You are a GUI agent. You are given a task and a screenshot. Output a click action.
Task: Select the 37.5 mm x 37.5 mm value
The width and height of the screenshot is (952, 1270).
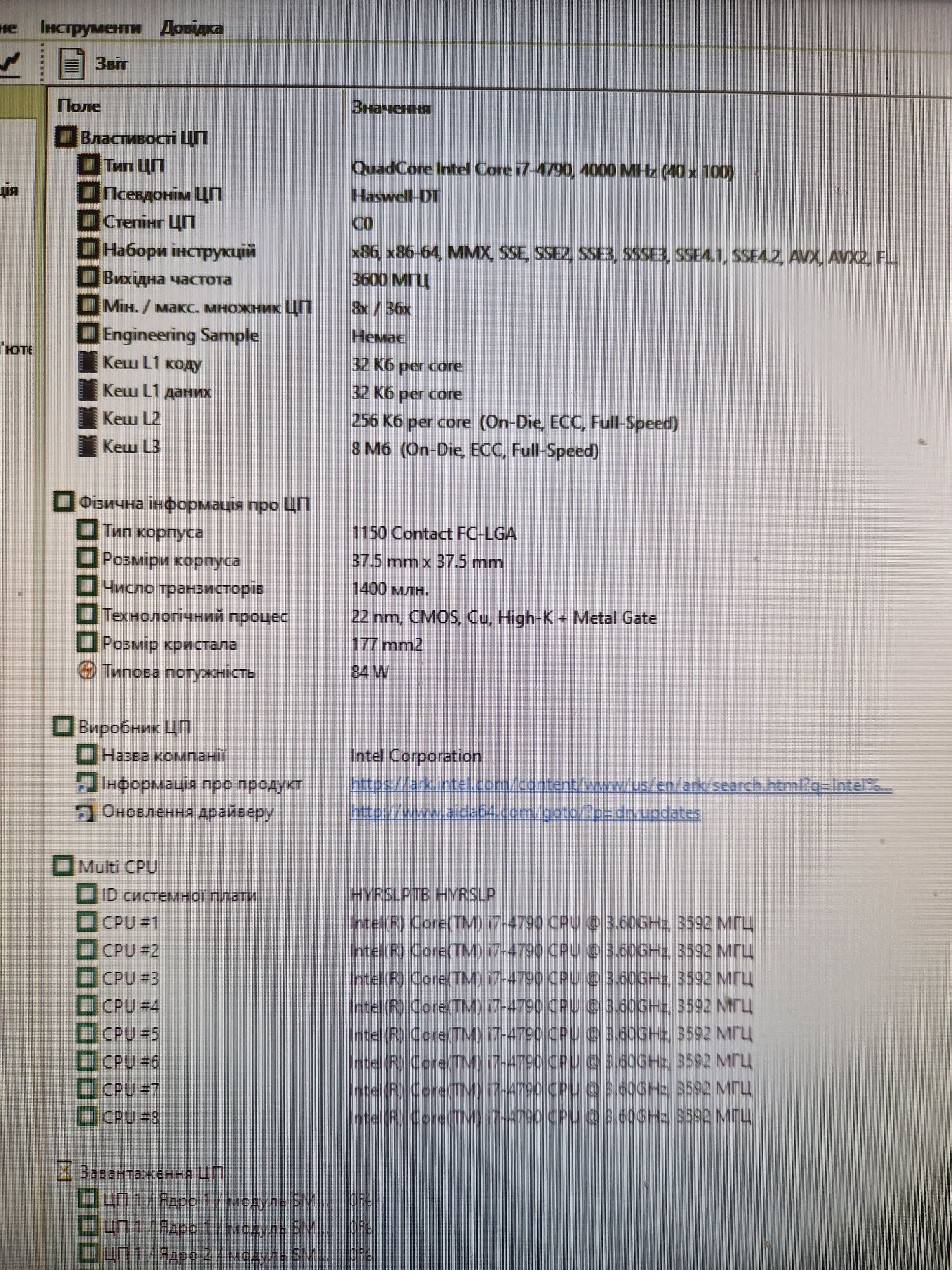(x=427, y=561)
